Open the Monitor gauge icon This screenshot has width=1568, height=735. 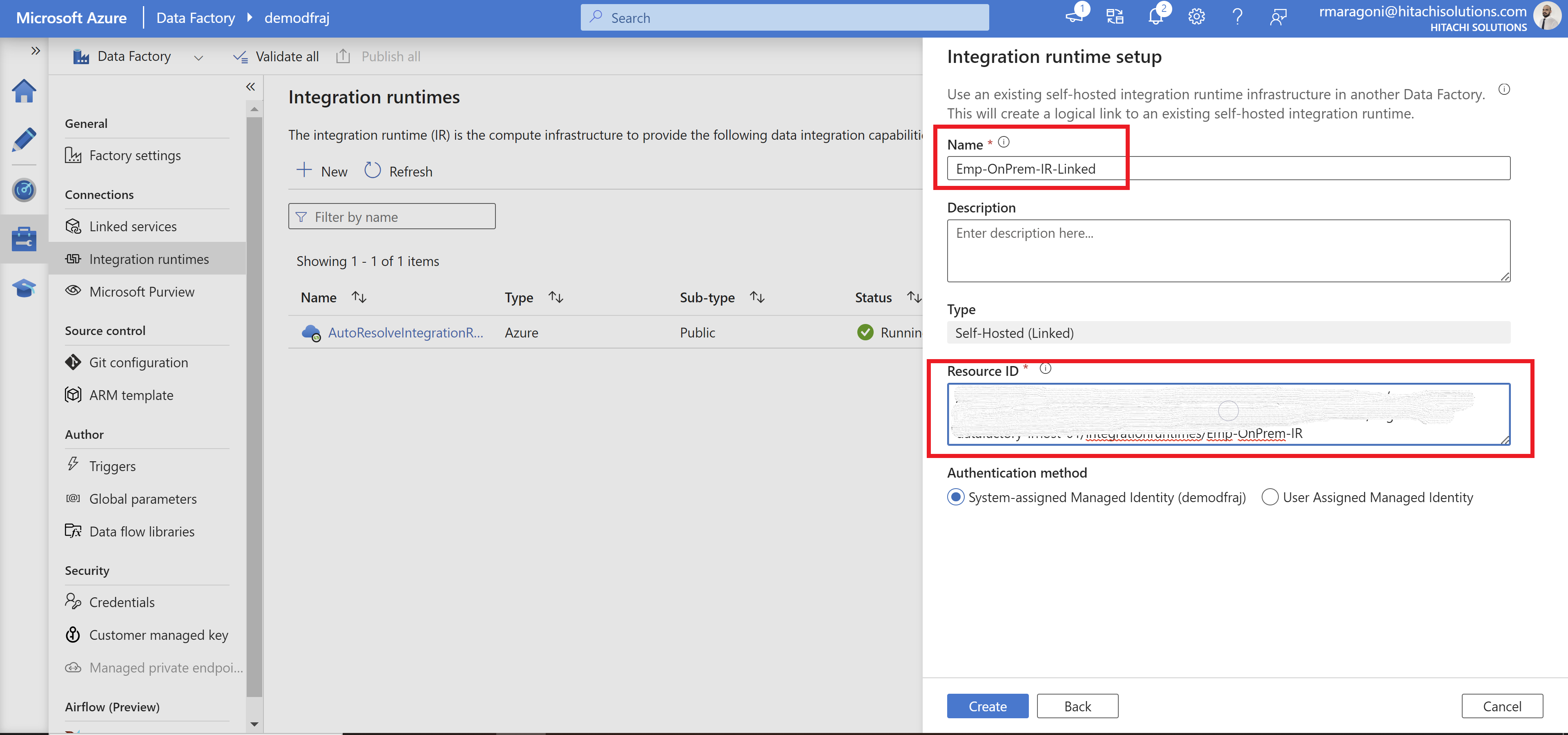tap(24, 190)
